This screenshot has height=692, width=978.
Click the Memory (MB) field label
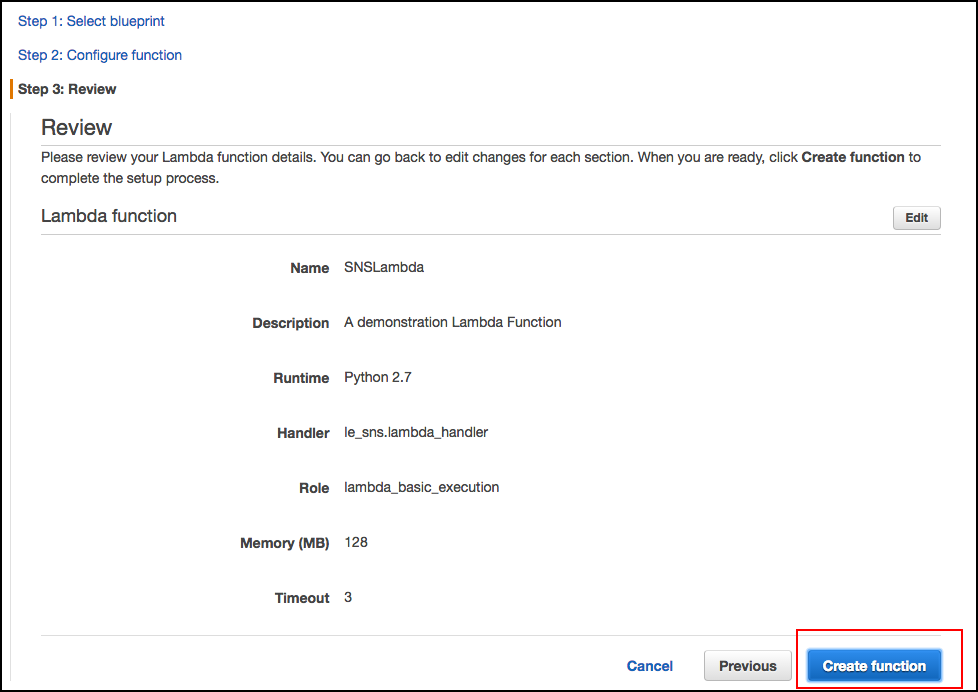tap(284, 543)
